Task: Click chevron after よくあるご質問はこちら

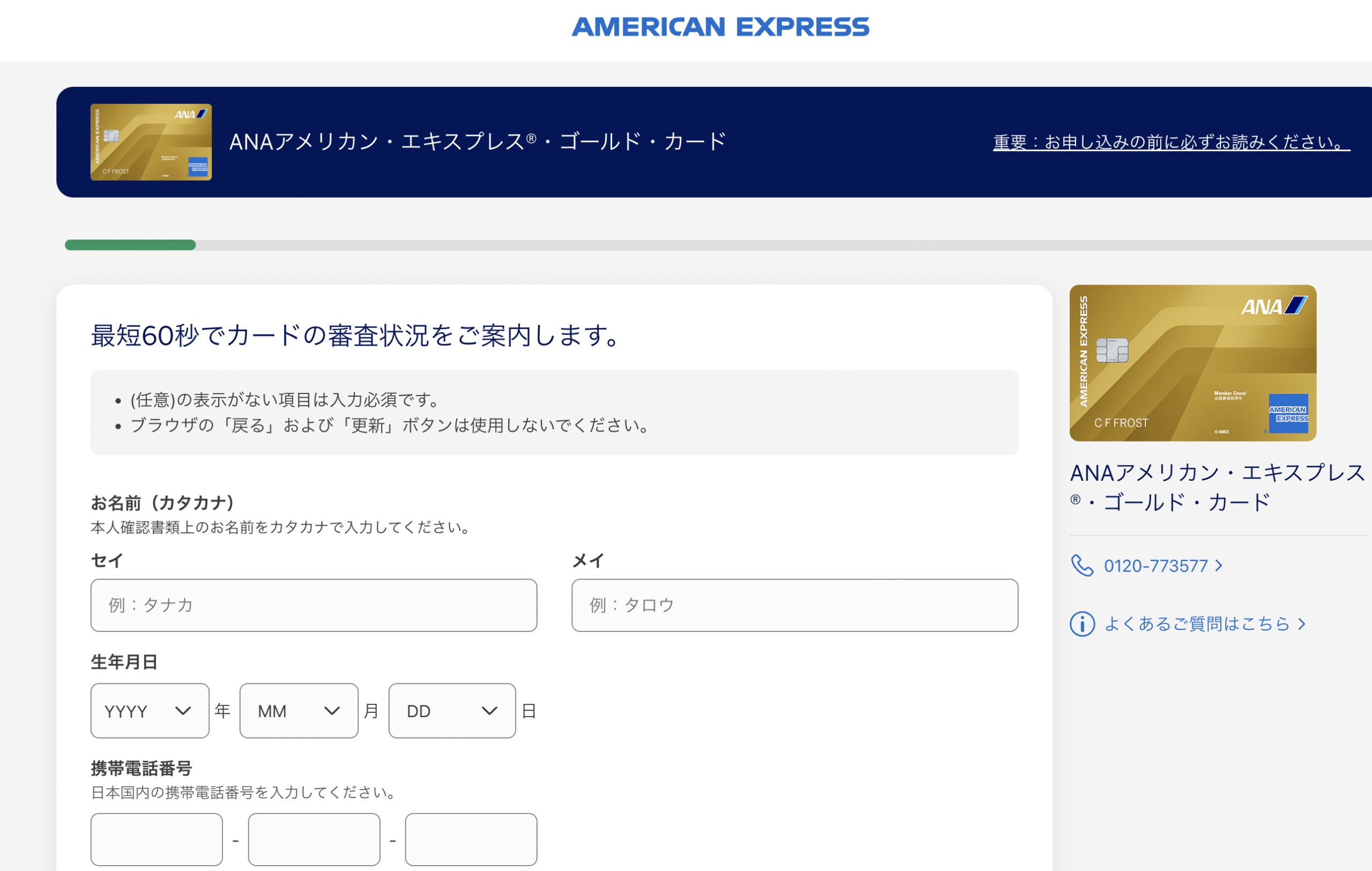Action: pos(1302,624)
